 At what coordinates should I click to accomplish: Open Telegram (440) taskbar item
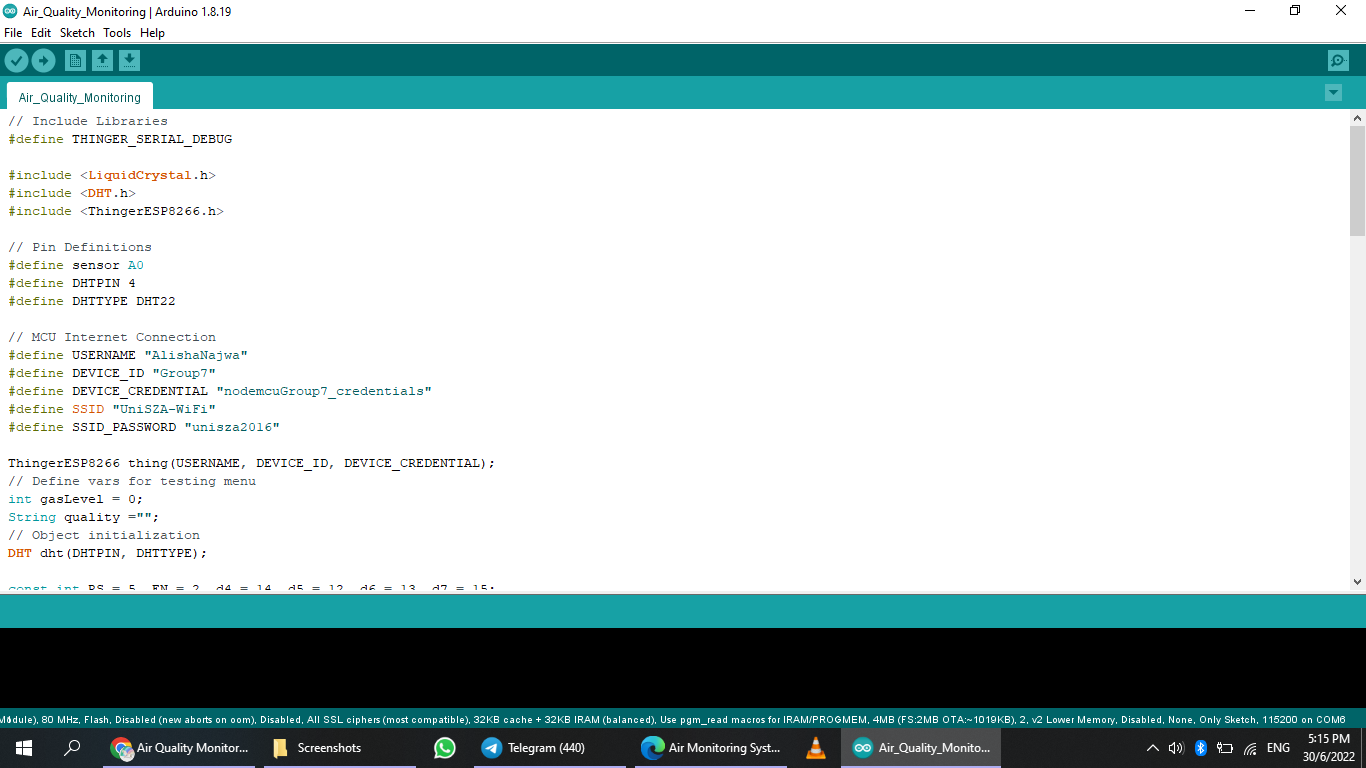point(550,748)
